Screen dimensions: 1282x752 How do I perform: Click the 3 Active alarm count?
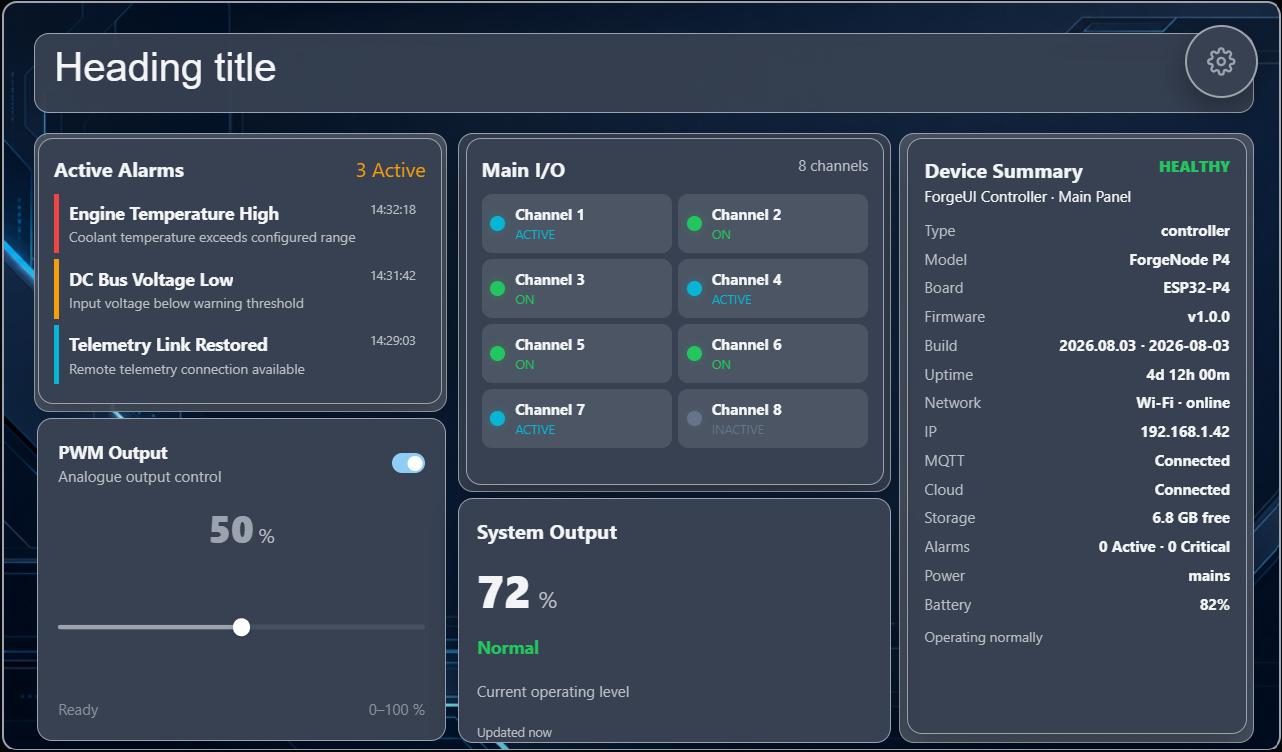391,171
